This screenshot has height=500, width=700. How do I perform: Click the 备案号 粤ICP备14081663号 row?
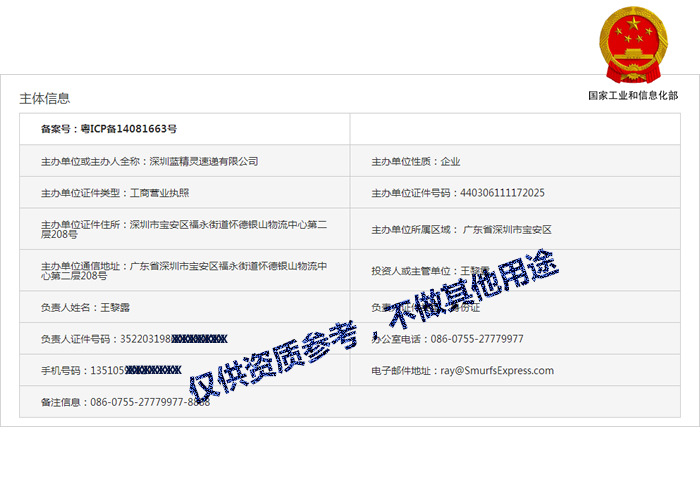tap(109, 129)
